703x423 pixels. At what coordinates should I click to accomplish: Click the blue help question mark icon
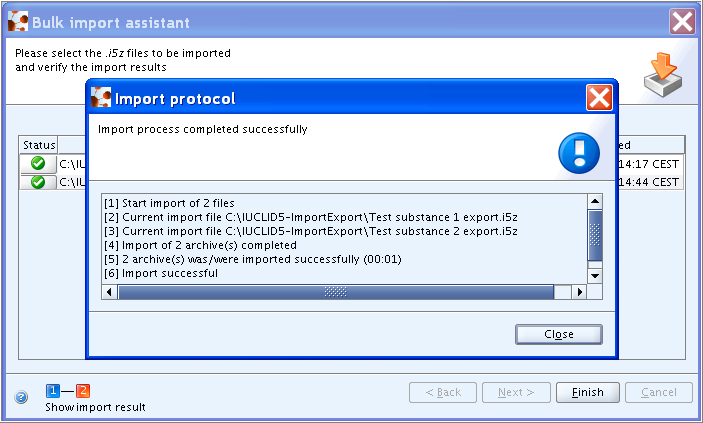[21, 397]
